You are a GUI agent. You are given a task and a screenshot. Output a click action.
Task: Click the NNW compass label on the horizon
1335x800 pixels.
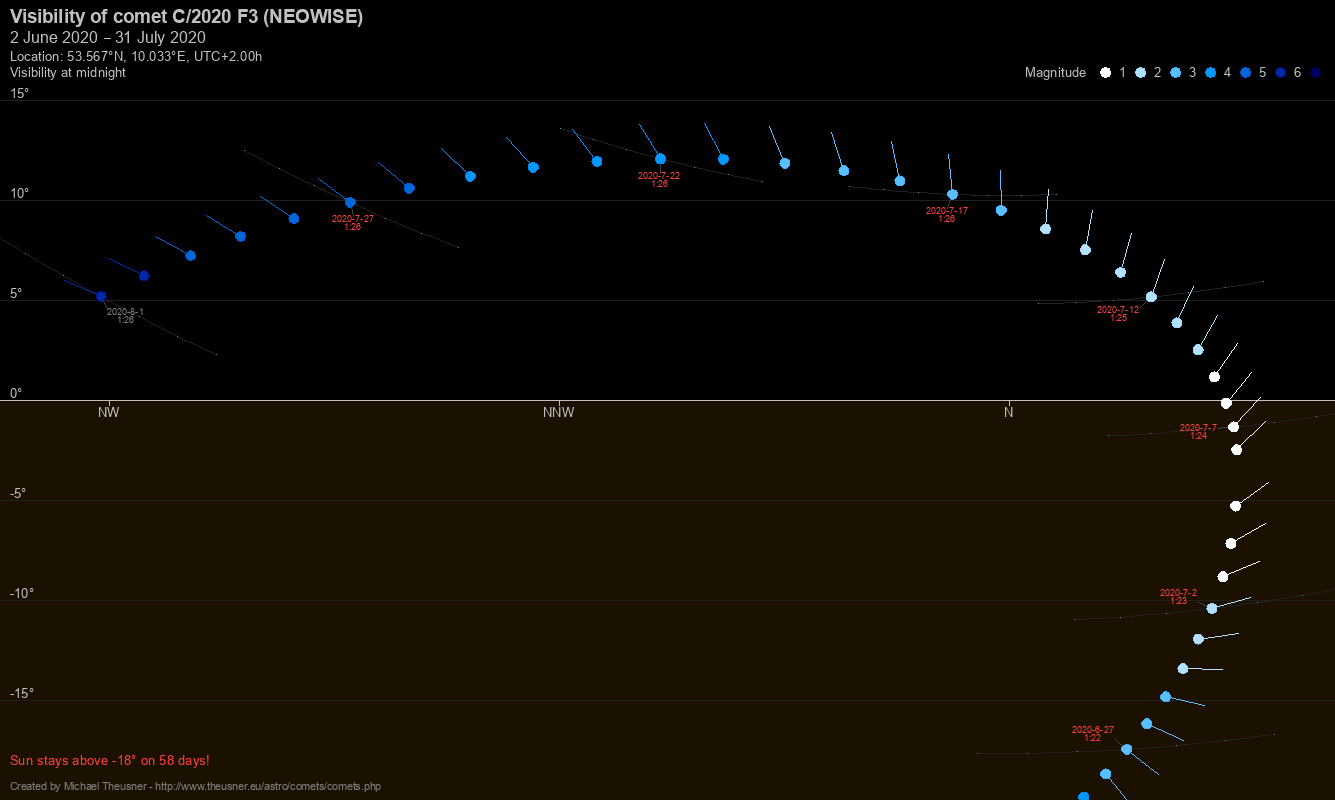click(x=558, y=412)
